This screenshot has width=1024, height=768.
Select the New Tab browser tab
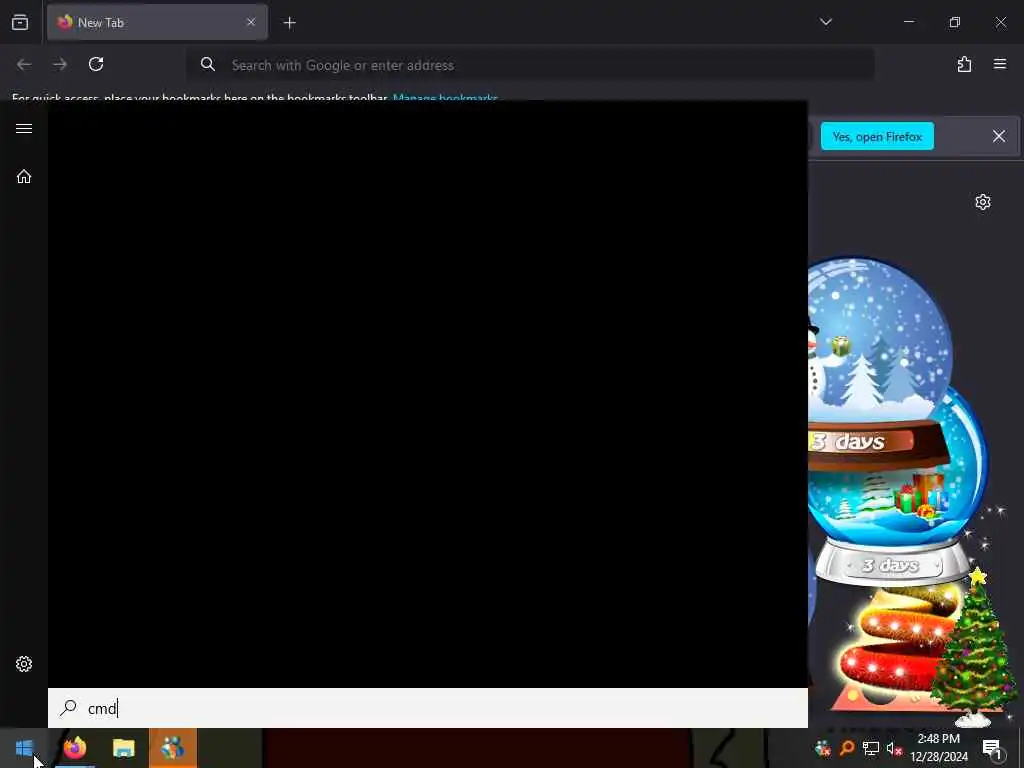point(157,22)
